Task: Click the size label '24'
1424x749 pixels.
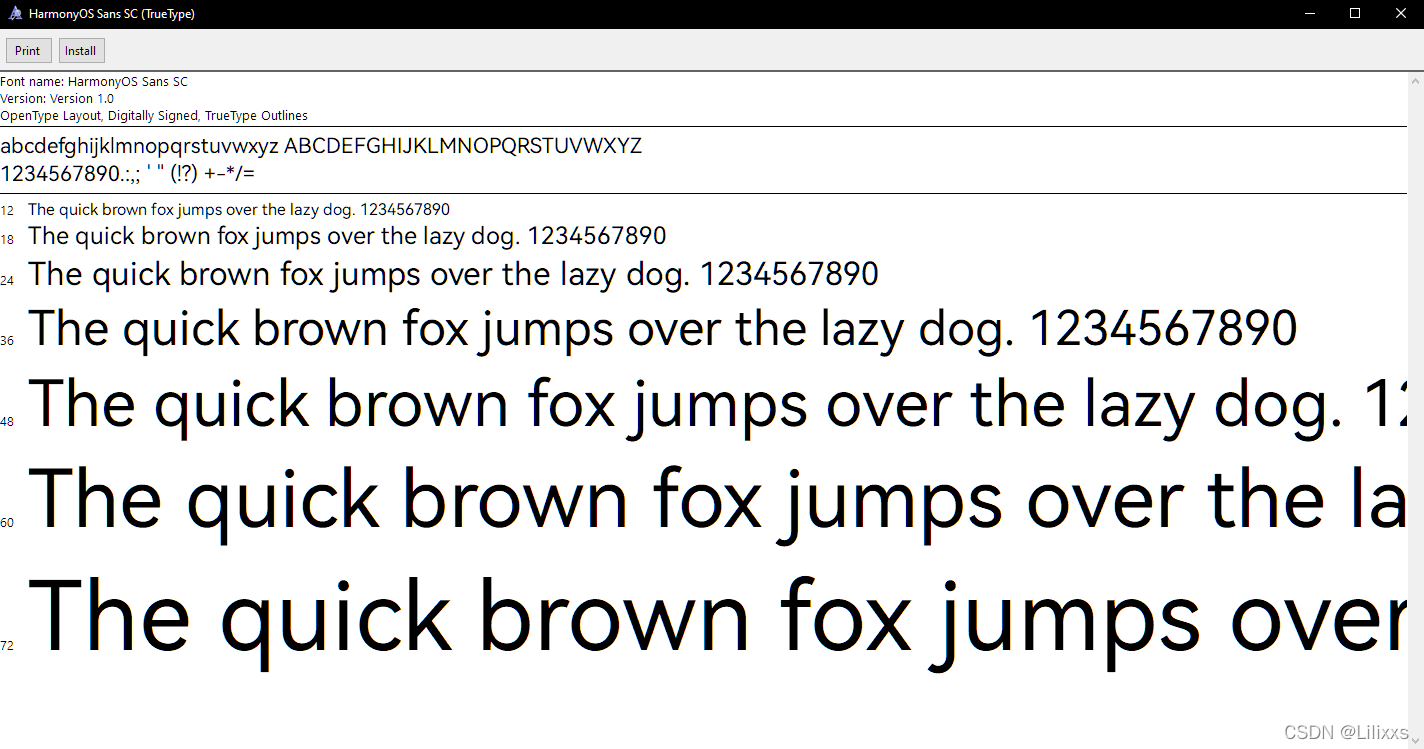Action: point(8,280)
